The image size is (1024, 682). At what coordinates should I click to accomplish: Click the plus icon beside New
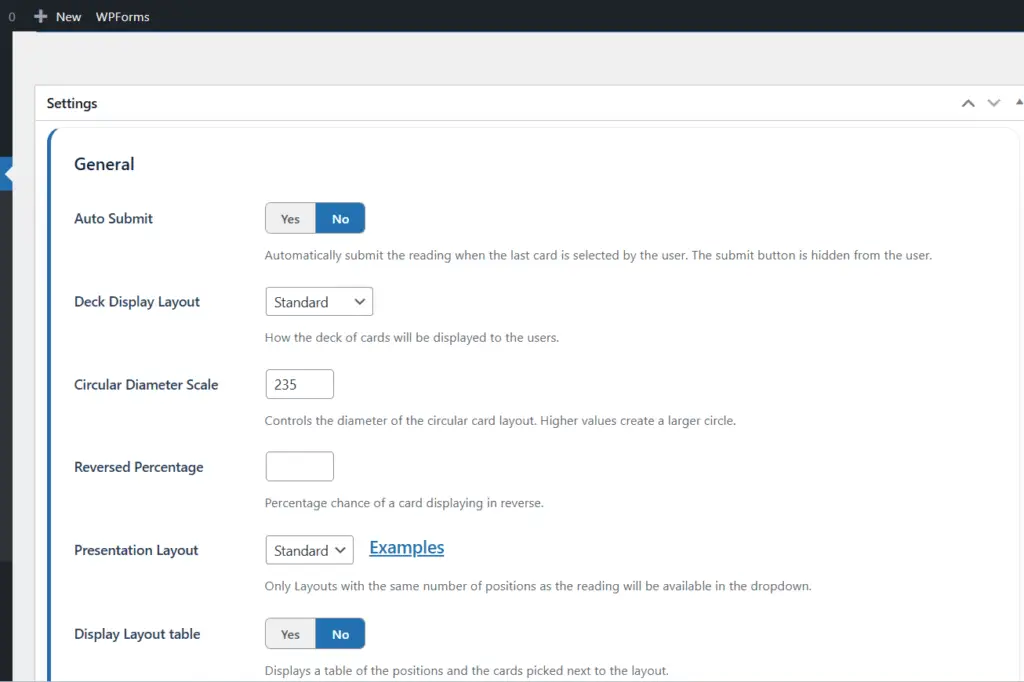[40, 16]
